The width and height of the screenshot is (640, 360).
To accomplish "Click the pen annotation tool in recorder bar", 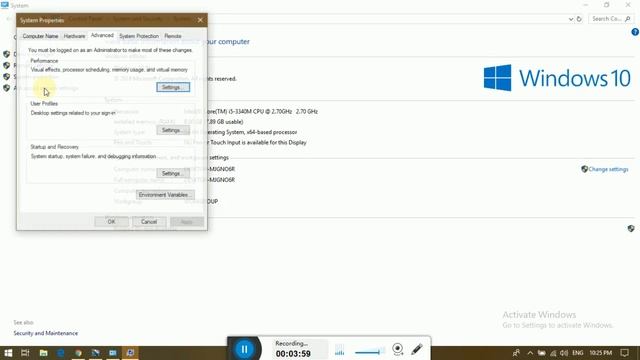I will pos(417,349).
